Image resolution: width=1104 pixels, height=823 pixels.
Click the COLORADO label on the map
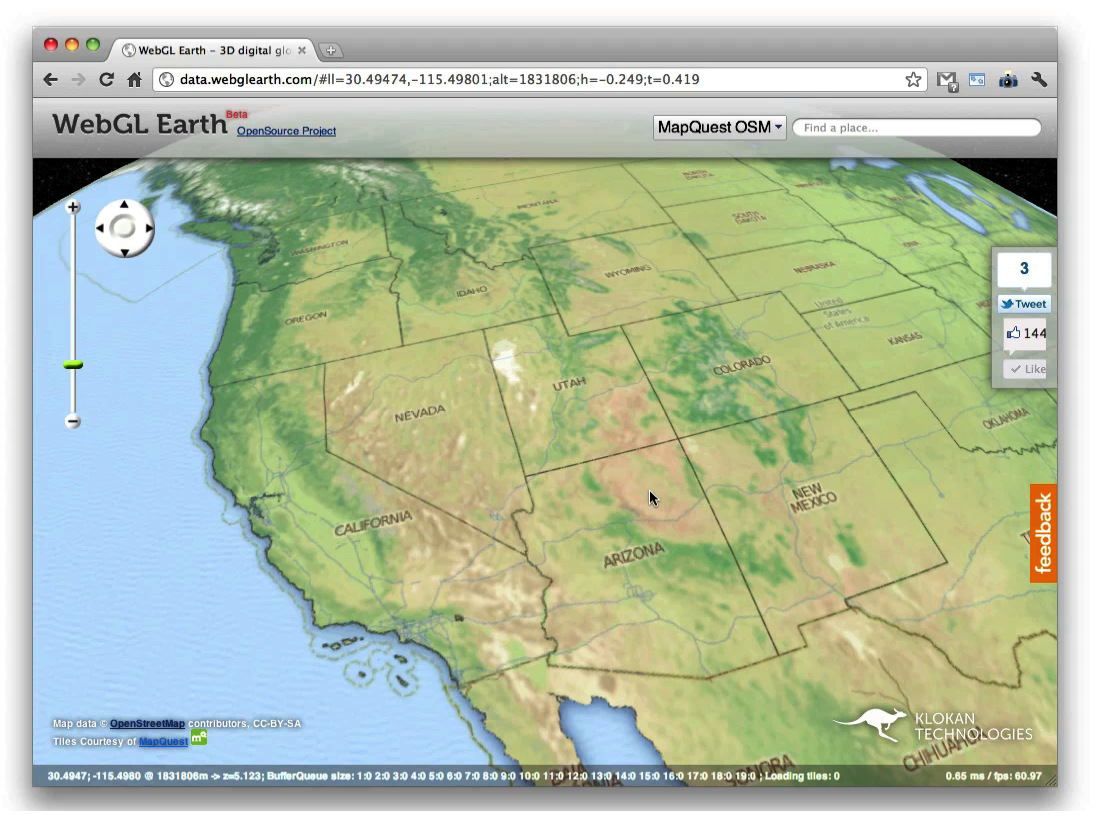pos(742,365)
